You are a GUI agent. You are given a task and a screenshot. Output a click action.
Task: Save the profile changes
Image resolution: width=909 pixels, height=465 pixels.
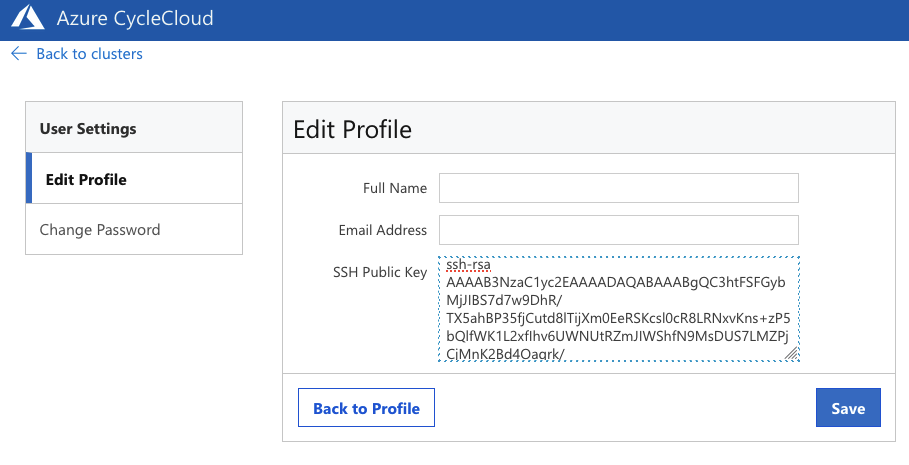pos(848,408)
